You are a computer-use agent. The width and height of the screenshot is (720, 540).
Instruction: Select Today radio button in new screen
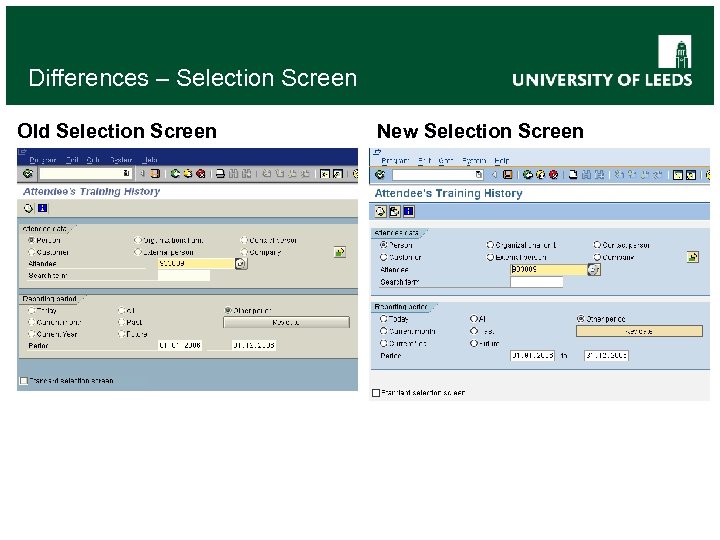pos(383,318)
